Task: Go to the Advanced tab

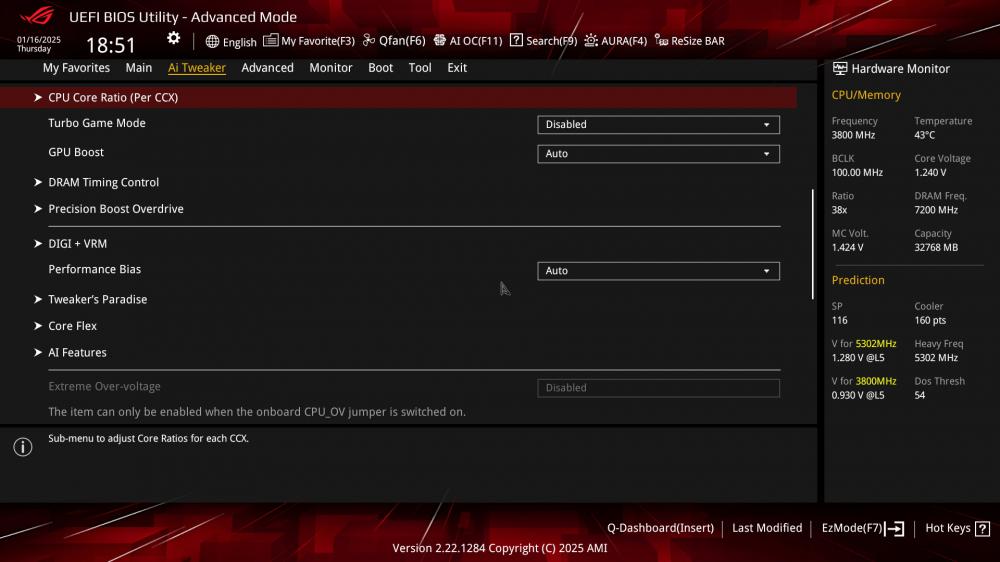Action: (267, 68)
